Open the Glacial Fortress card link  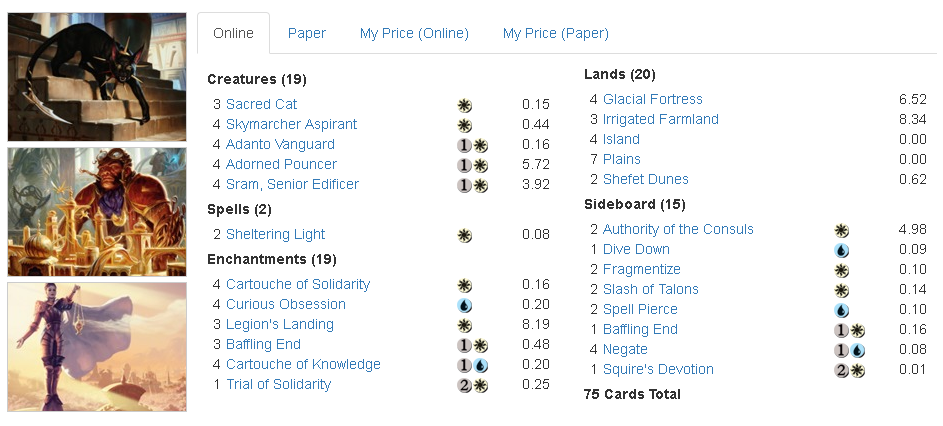coord(652,99)
